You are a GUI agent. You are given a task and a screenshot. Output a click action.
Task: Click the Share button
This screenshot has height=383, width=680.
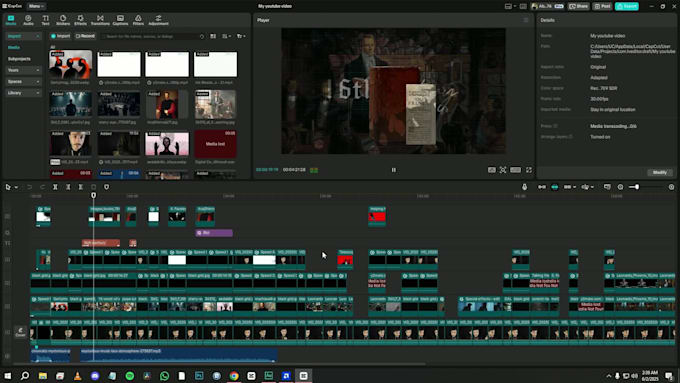[x=579, y=6]
